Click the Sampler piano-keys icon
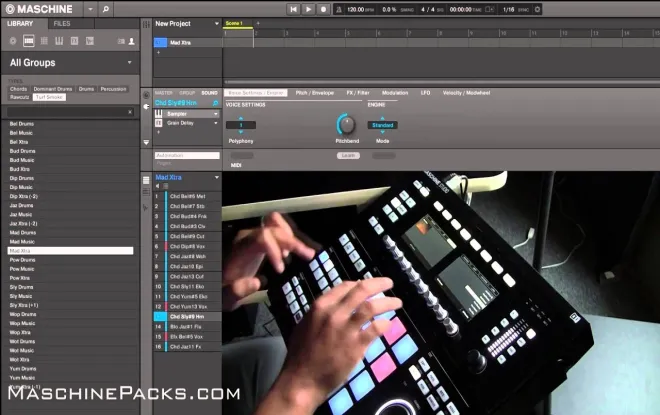This screenshot has width=660, height=415. pyautogui.click(x=159, y=114)
